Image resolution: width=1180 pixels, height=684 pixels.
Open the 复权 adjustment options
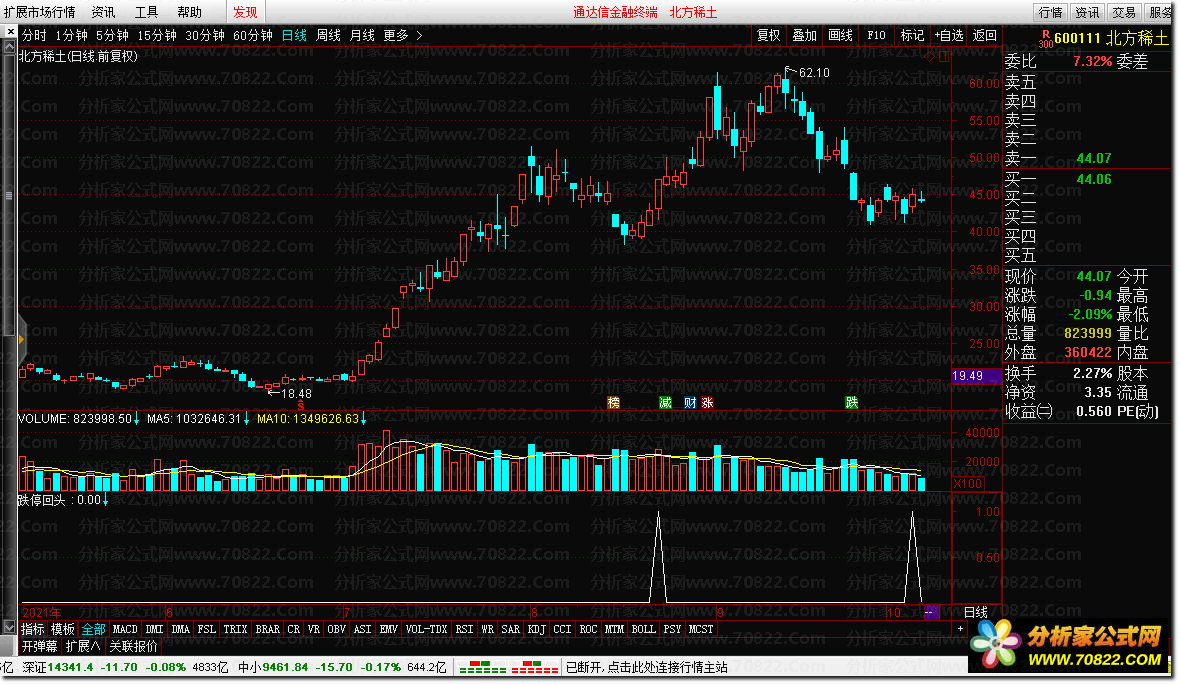[768, 35]
